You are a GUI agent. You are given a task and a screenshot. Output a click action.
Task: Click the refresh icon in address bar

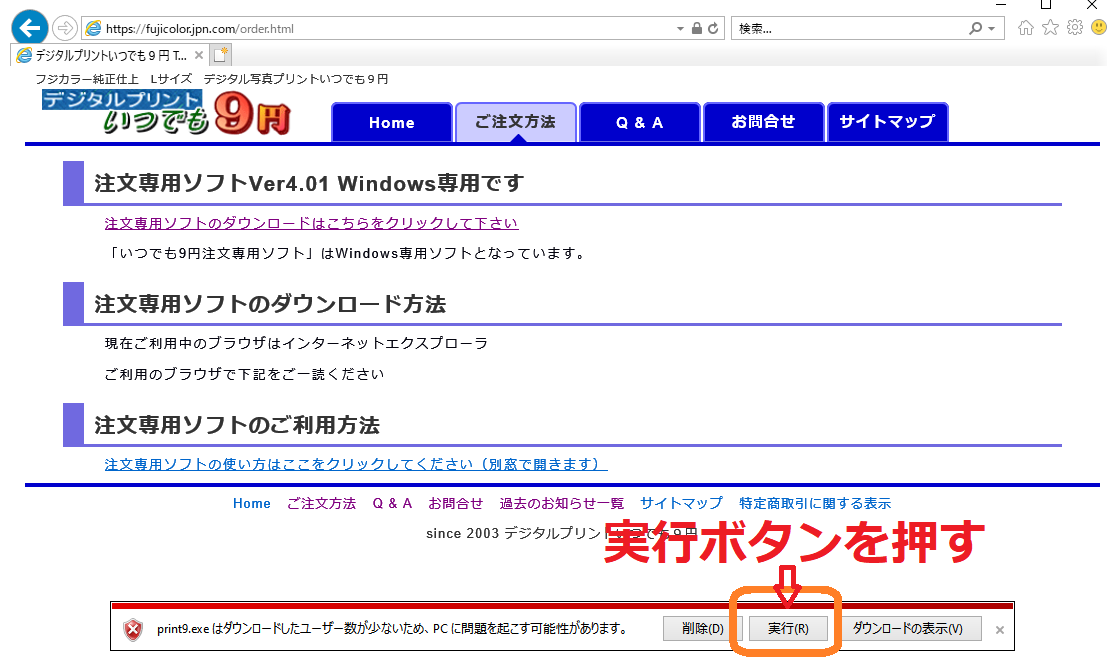(713, 29)
